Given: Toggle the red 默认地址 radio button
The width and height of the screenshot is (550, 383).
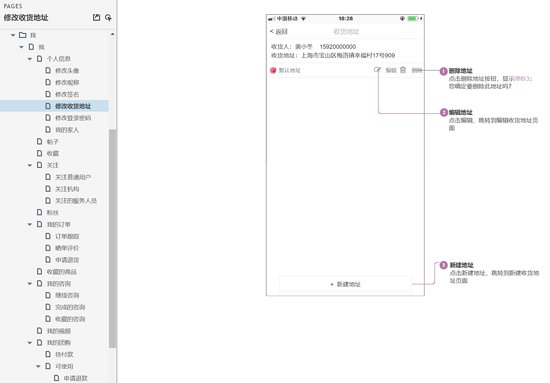Looking at the screenshot, I should [x=273, y=70].
